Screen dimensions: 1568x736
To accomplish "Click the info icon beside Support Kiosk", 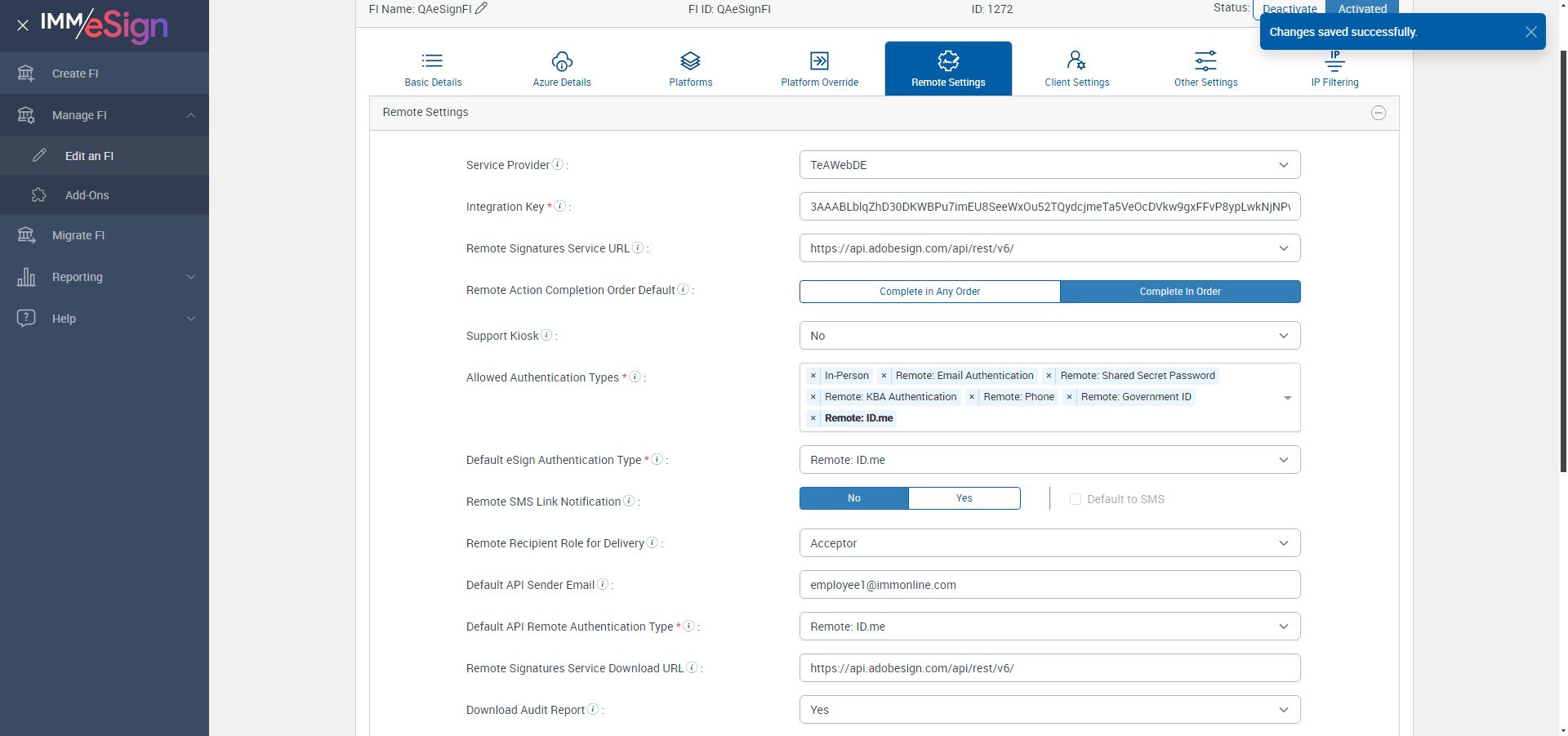I will coord(547,335).
